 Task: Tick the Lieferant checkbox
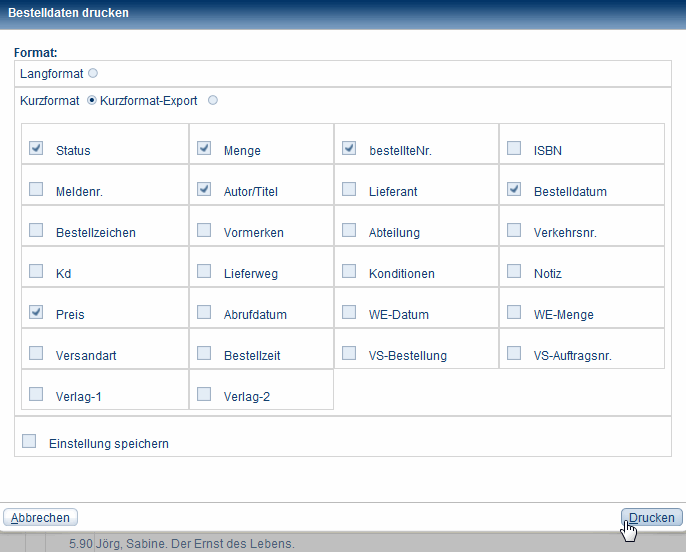(349, 189)
